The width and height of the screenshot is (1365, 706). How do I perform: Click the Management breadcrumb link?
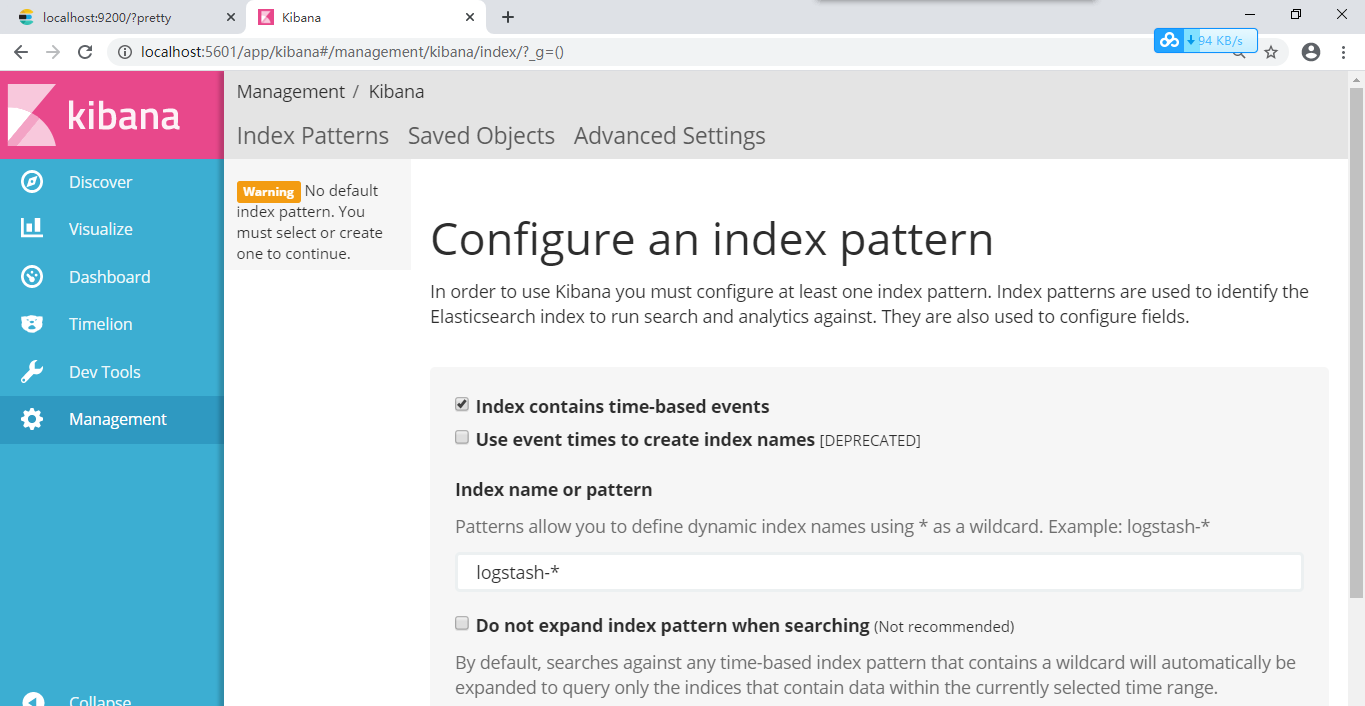tap(291, 92)
